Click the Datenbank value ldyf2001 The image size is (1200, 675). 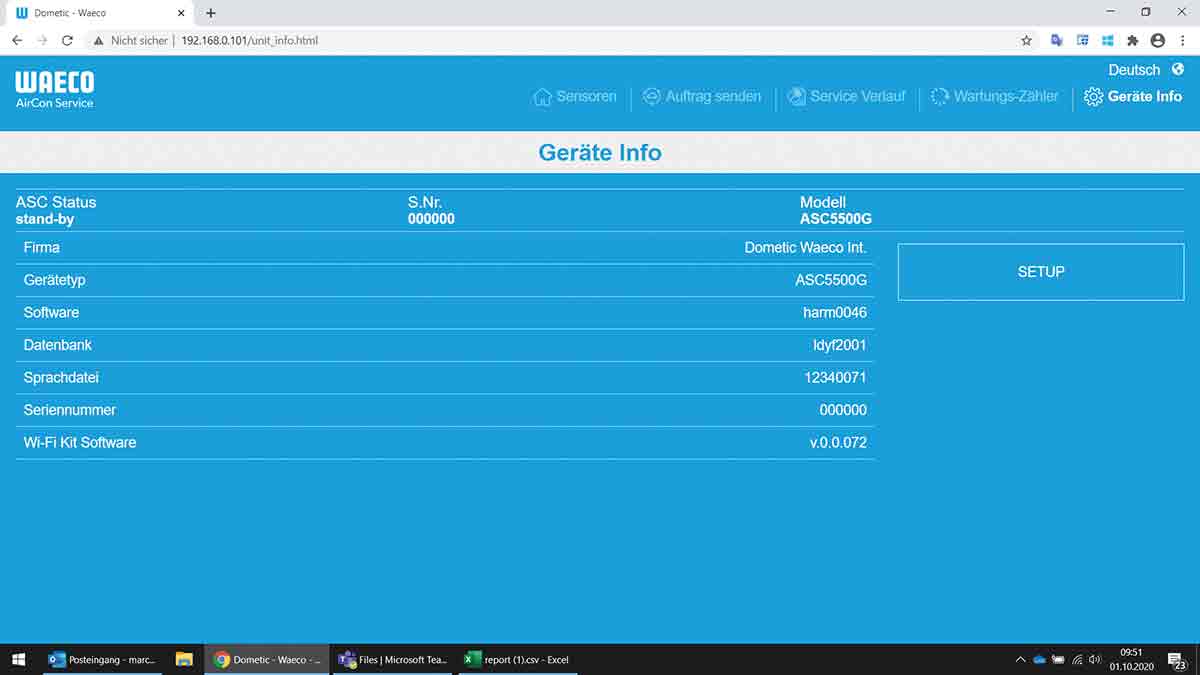pyautogui.click(x=840, y=345)
